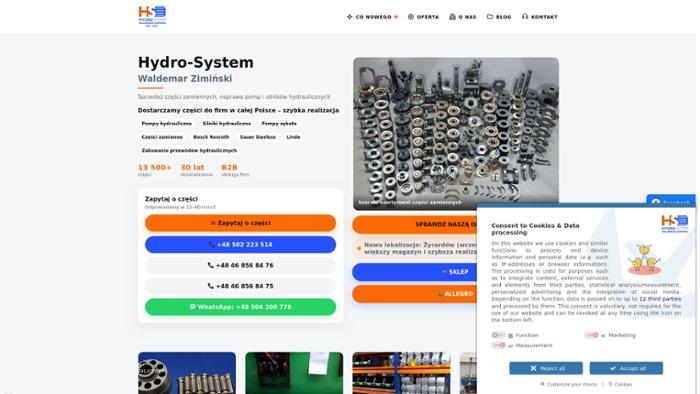Click the Waldemar Zimiński subtitle
This screenshot has height=394, width=700.
(x=185, y=79)
